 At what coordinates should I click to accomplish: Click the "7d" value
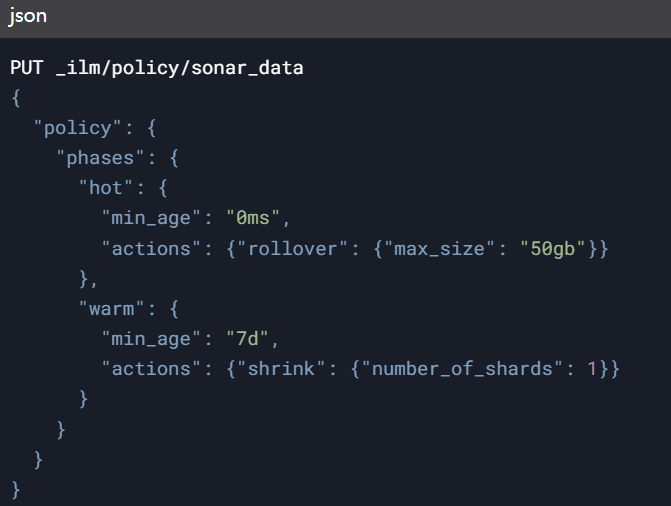(247, 339)
